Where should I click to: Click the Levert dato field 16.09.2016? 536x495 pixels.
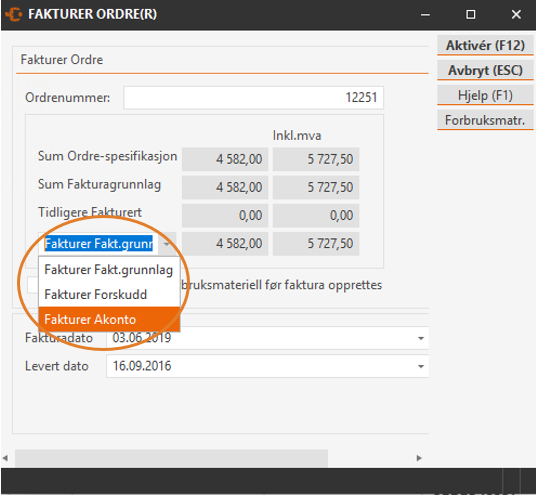[x=267, y=366]
